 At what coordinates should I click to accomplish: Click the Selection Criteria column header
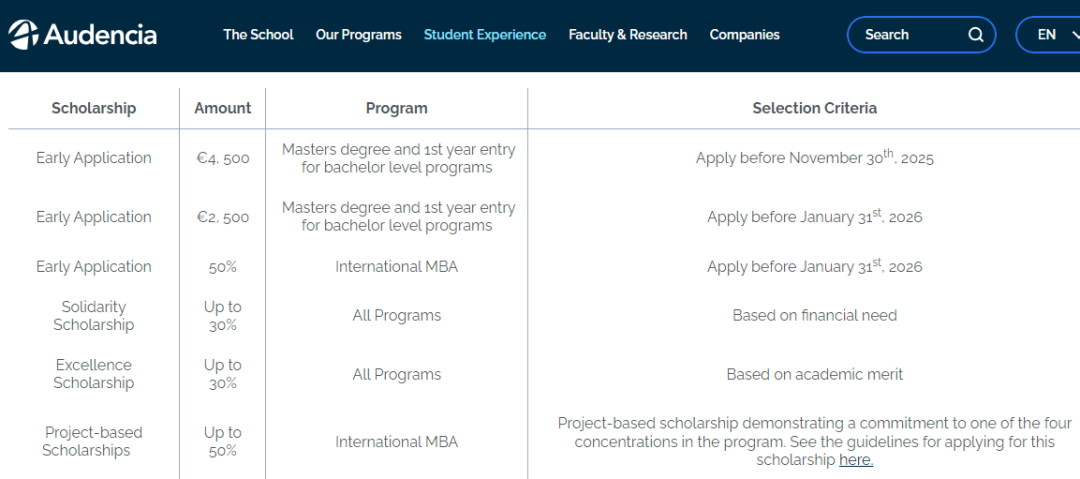[x=814, y=108]
